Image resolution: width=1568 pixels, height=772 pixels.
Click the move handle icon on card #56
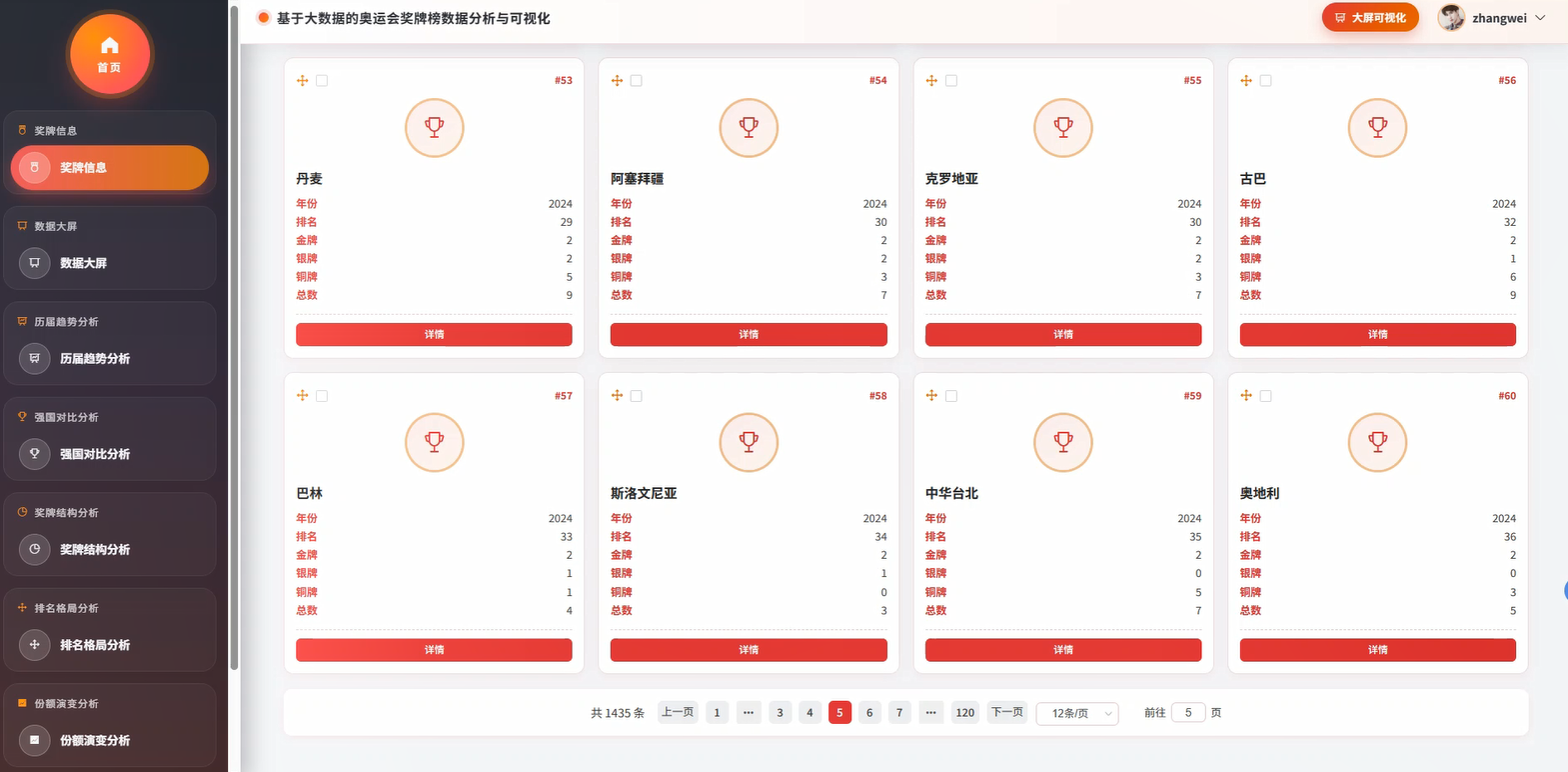pyautogui.click(x=1246, y=80)
